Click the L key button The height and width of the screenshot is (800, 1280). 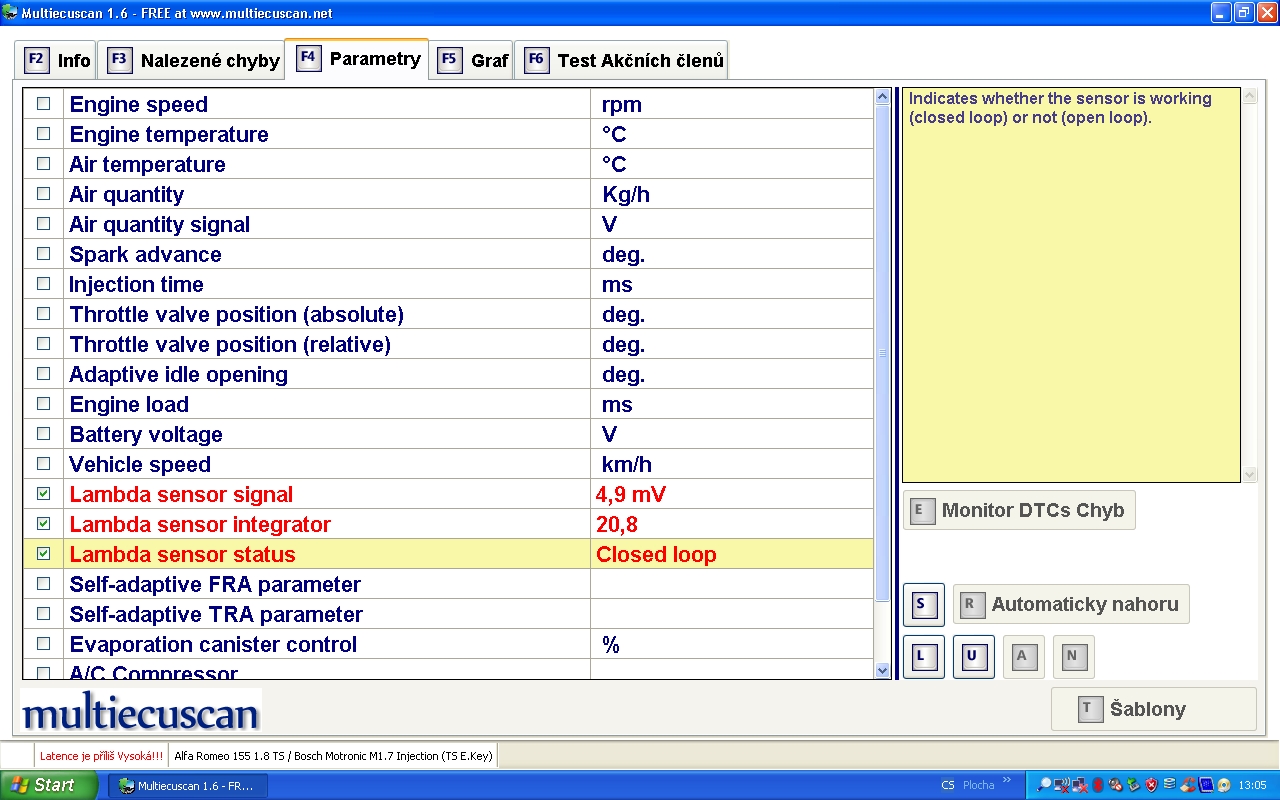click(x=922, y=657)
